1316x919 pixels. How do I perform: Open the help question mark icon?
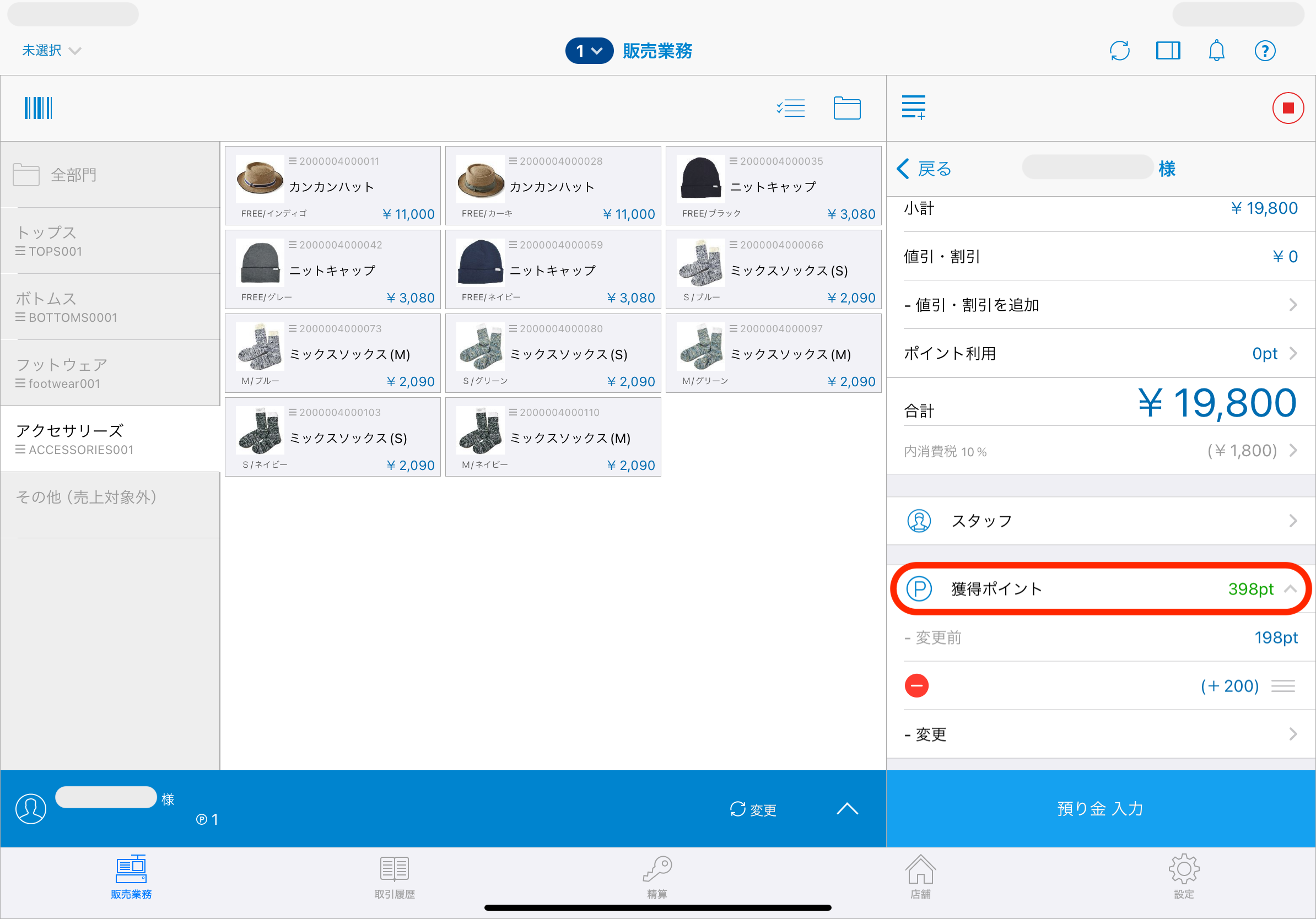pos(1264,51)
